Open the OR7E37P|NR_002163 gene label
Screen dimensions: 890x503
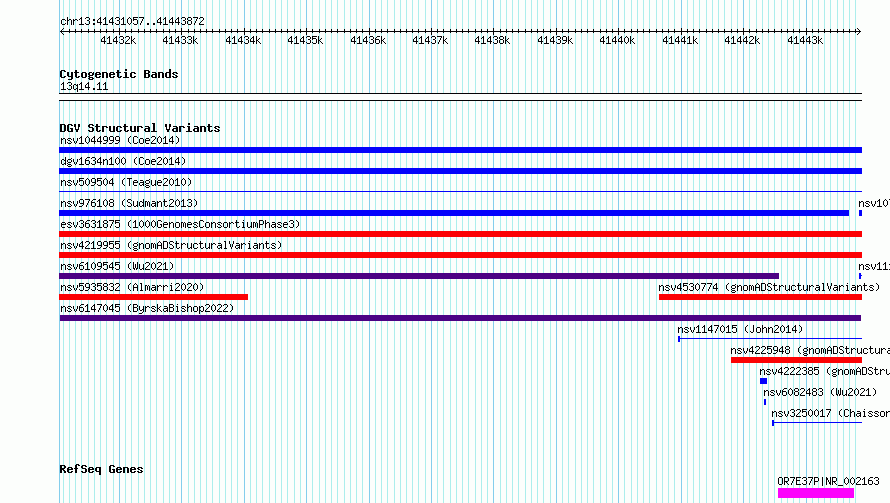click(828, 481)
